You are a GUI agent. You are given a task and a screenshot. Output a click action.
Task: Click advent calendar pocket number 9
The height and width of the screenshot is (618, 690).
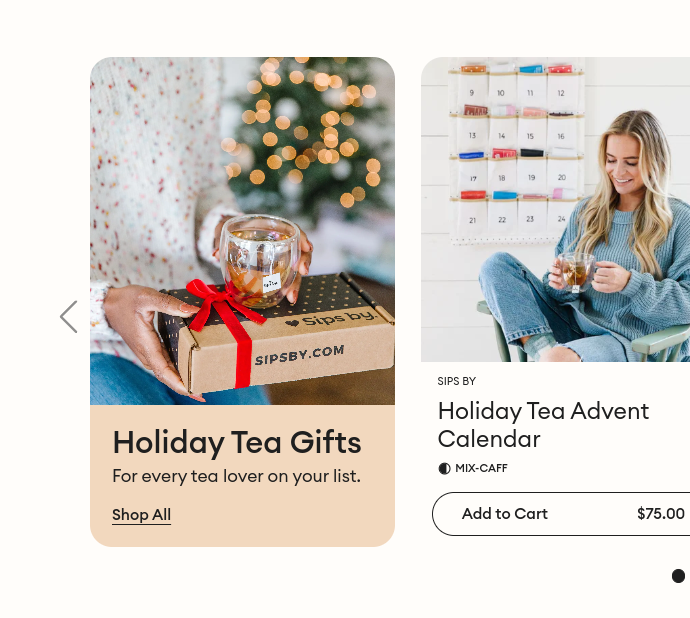coord(473,92)
